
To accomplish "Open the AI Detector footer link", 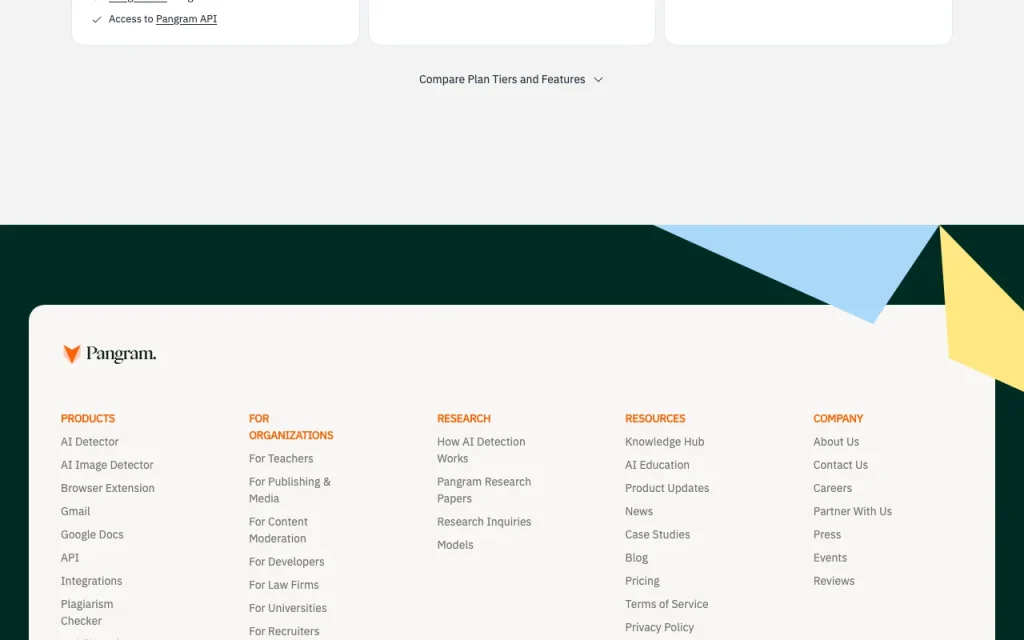I will pos(89,441).
